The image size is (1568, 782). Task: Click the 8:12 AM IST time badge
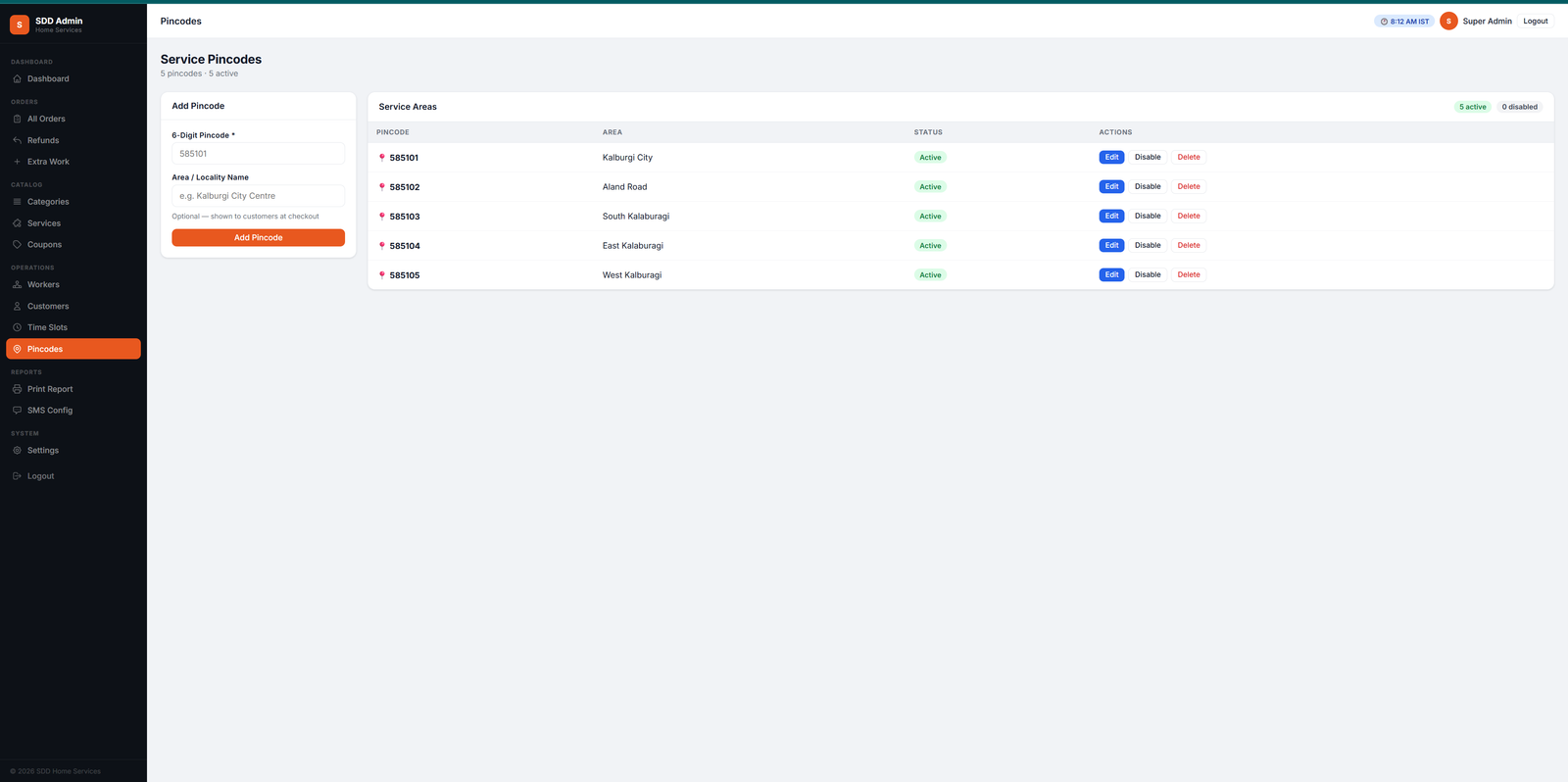pyautogui.click(x=1404, y=22)
